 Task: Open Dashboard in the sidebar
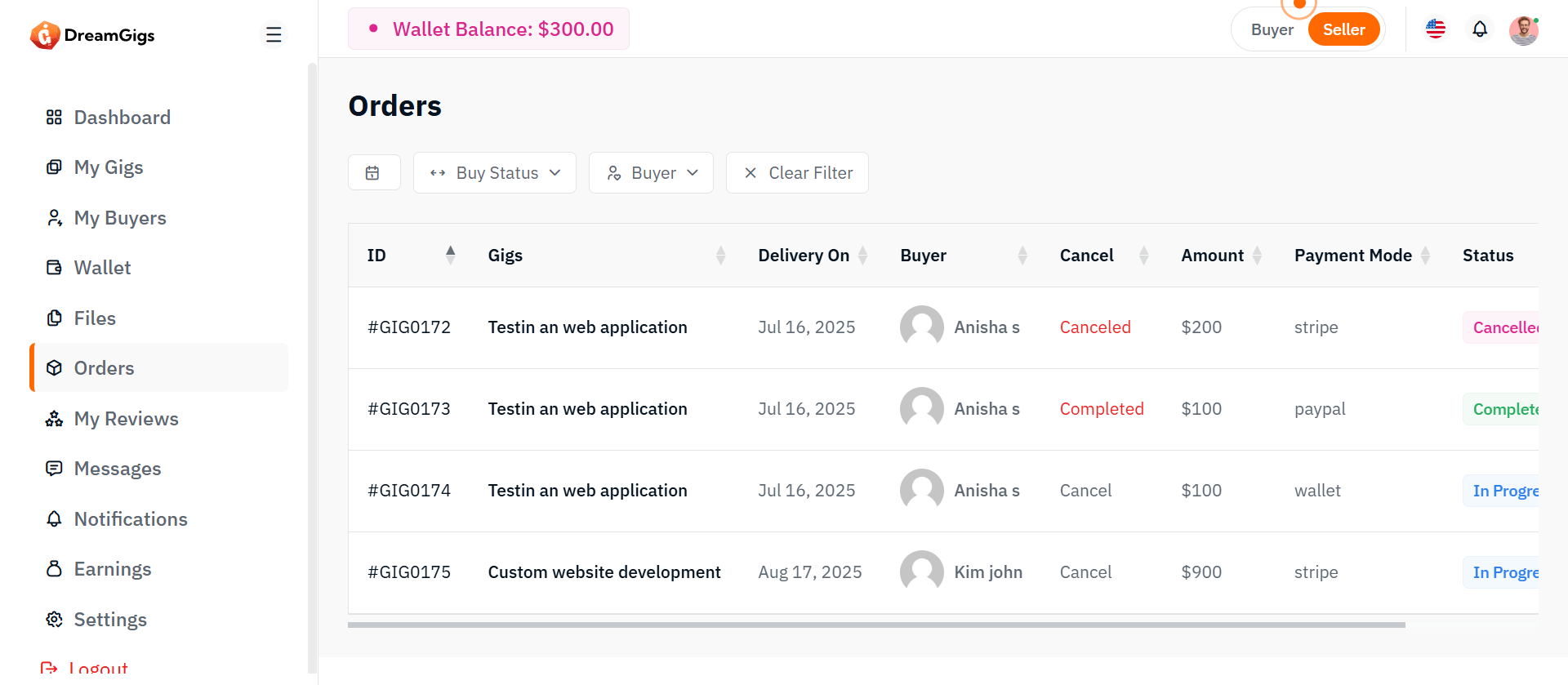122,118
